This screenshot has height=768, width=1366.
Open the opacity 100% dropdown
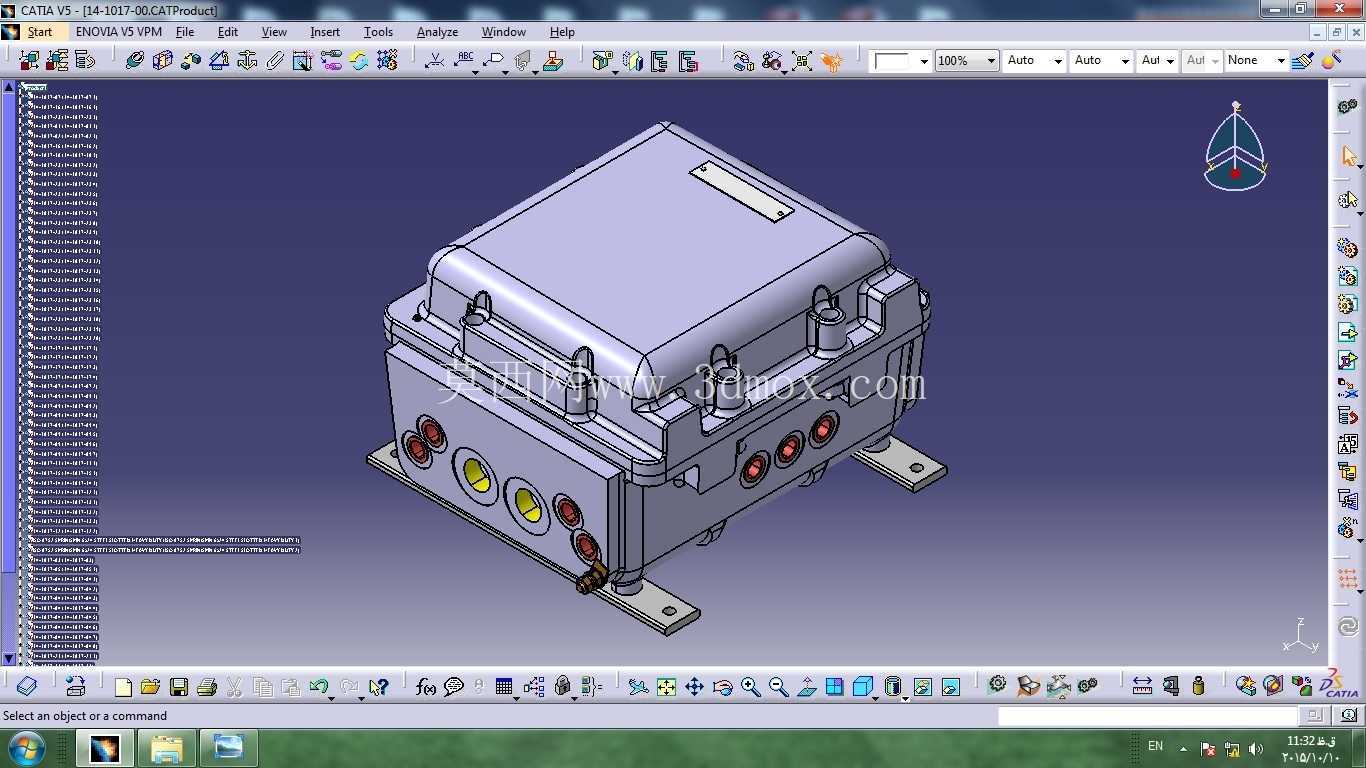[967, 61]
